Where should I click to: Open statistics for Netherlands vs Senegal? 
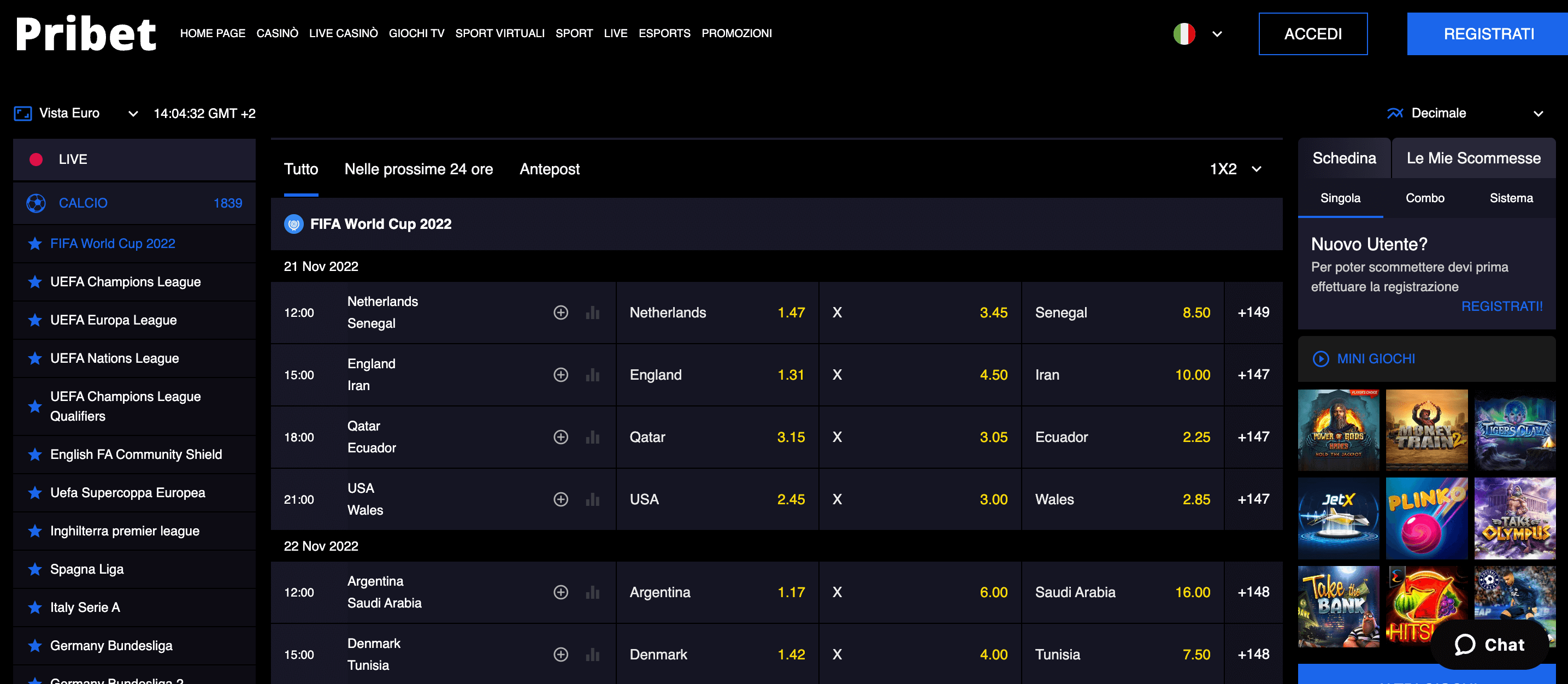tap(592, 312)
